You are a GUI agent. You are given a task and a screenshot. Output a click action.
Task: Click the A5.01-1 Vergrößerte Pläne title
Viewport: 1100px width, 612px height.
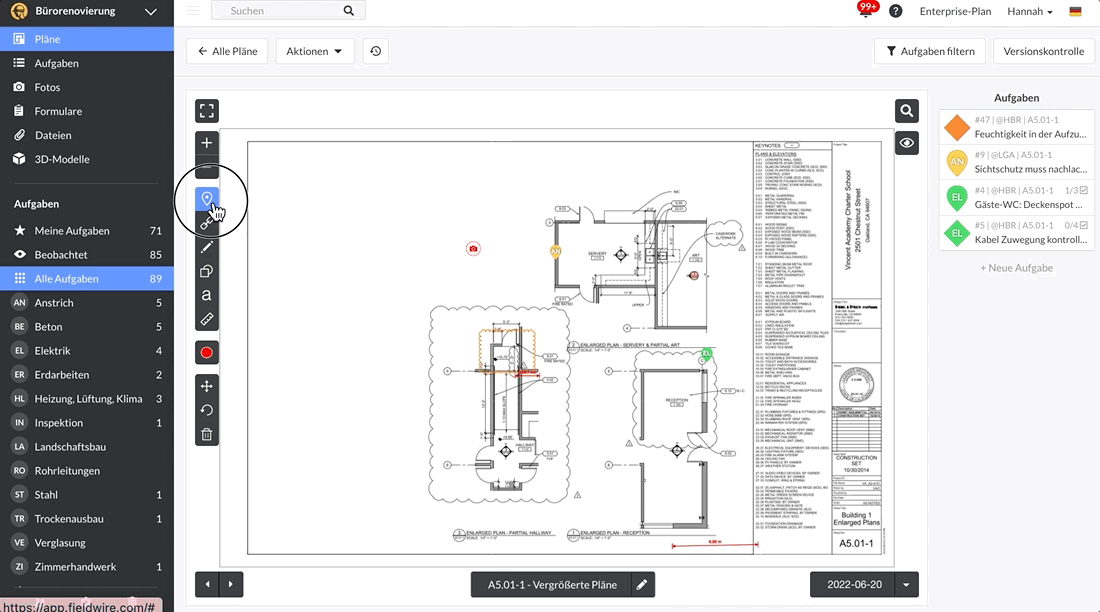(552, 585)
